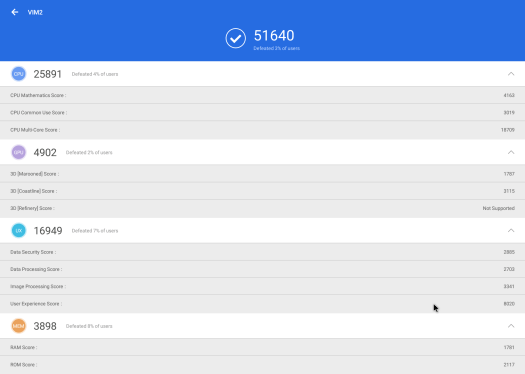
Task: Select the CPU Mathematics Score label
Action: point(38,95)
